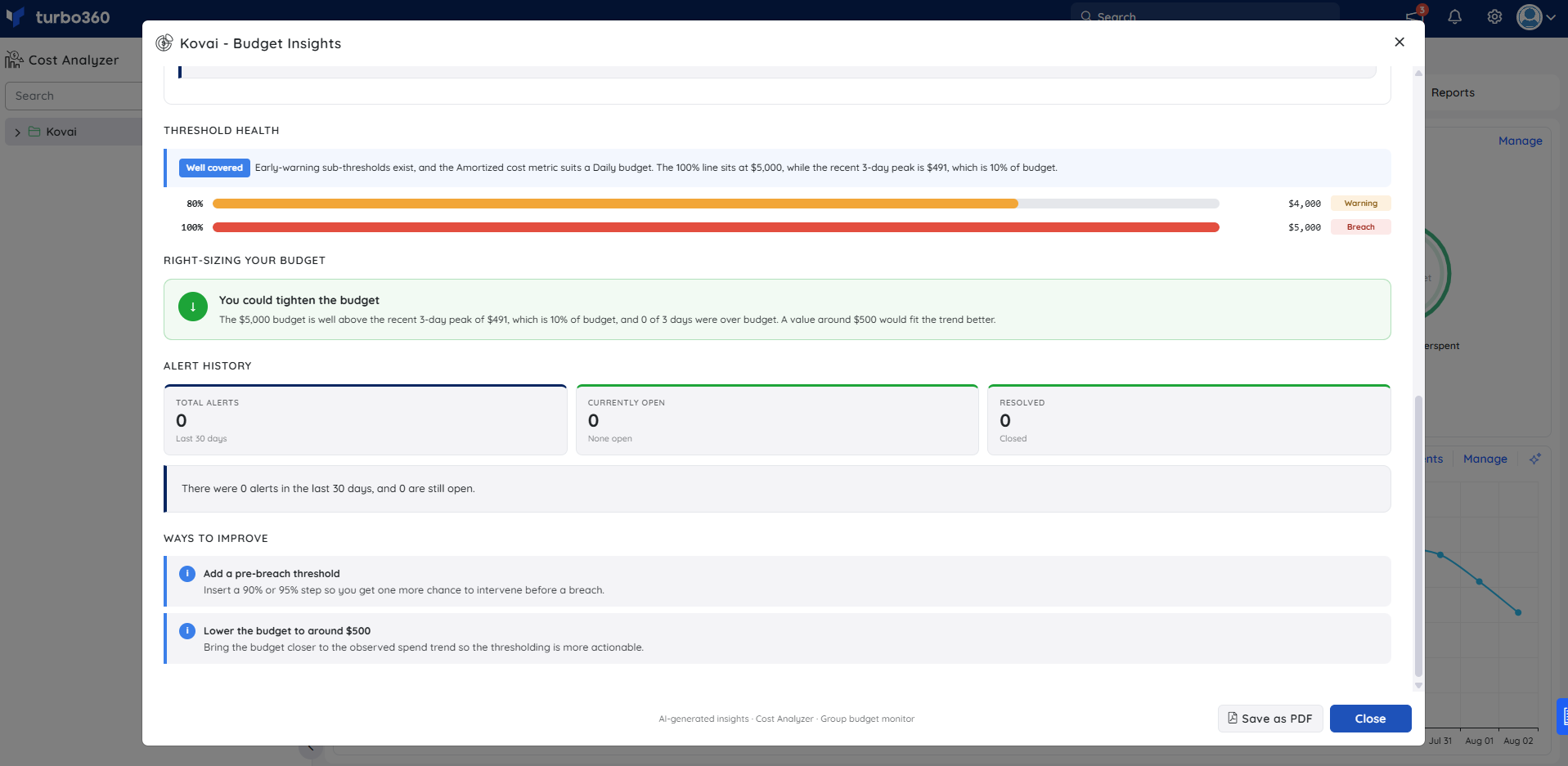Click the global Search box in the top bar

pyautogui.click(x=1205, y=16)
